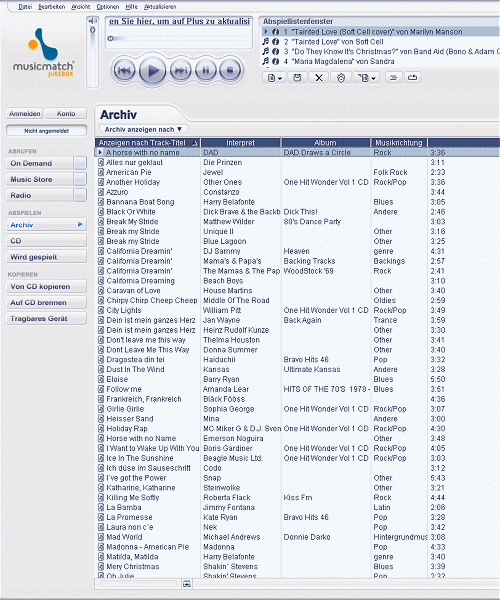Open the Music Store section

click(39, 179)
